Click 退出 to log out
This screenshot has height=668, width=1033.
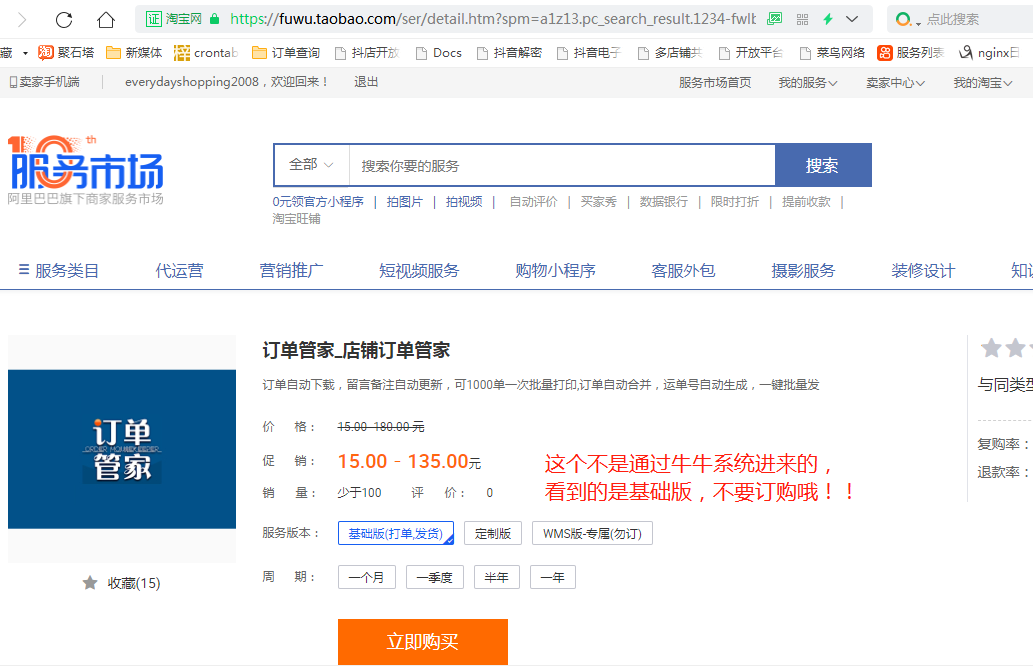click(366, 82)
